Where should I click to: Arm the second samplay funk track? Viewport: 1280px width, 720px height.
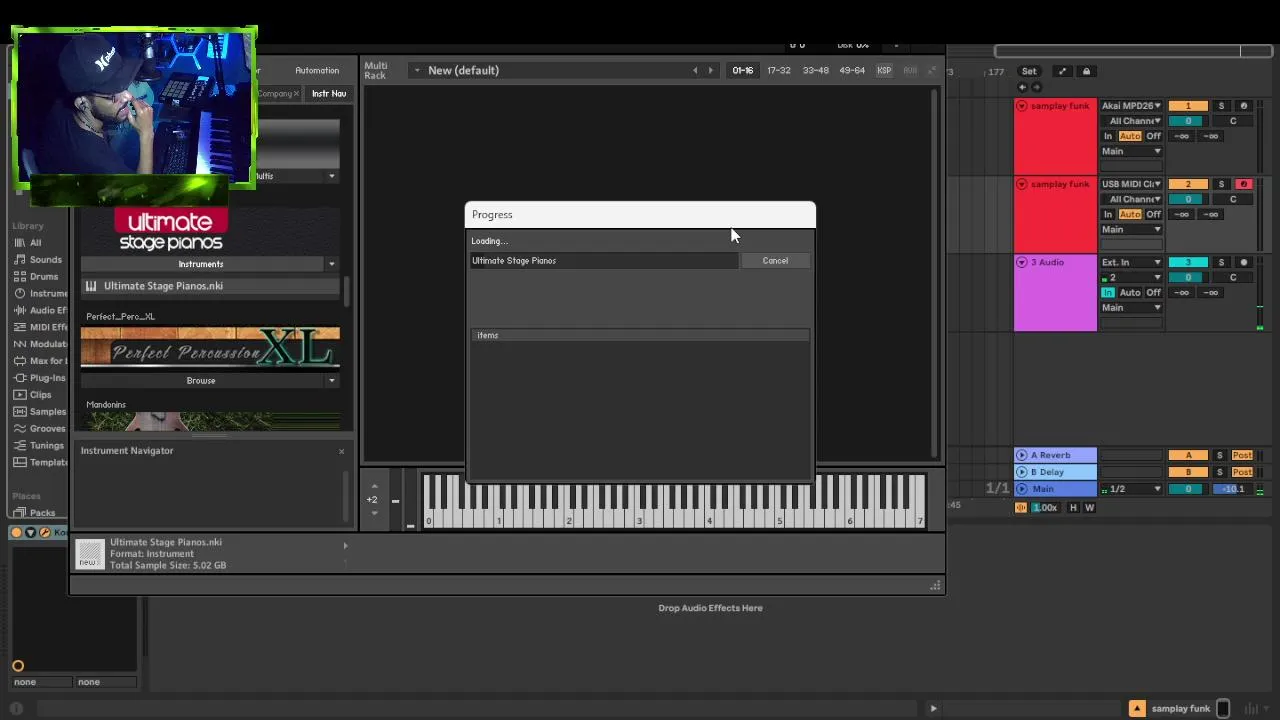[x=1244, y=184]
